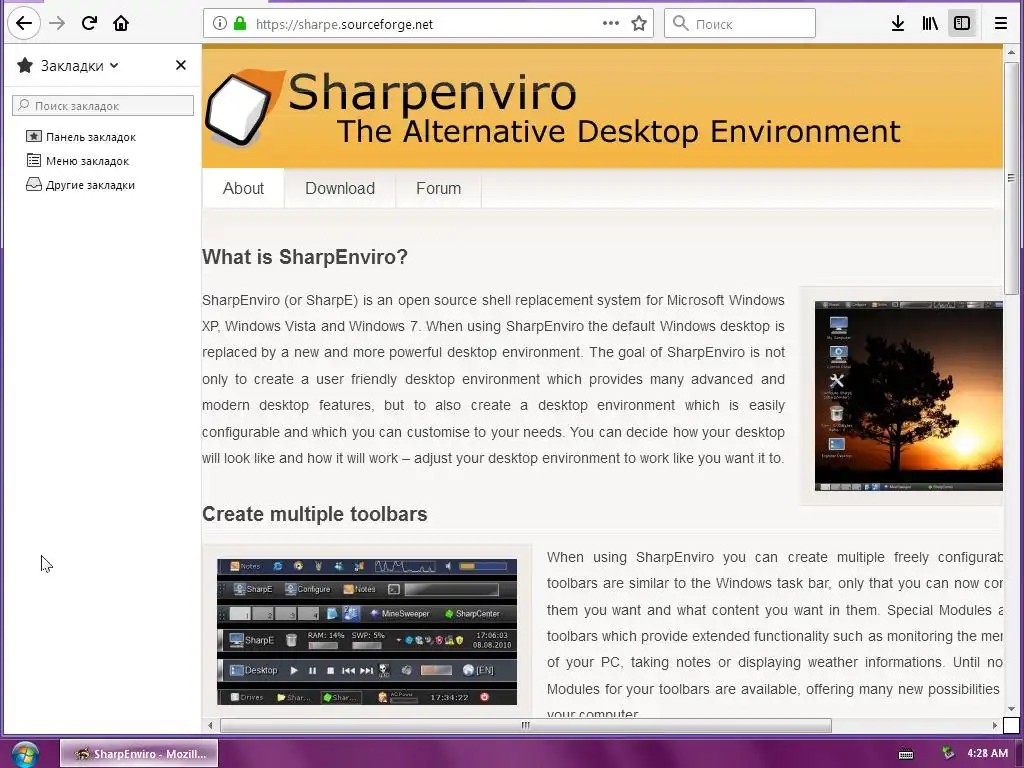Click the horizontal scrollbar right arrow
This screenshot has height=768, width=1024.
click(995, 725)
